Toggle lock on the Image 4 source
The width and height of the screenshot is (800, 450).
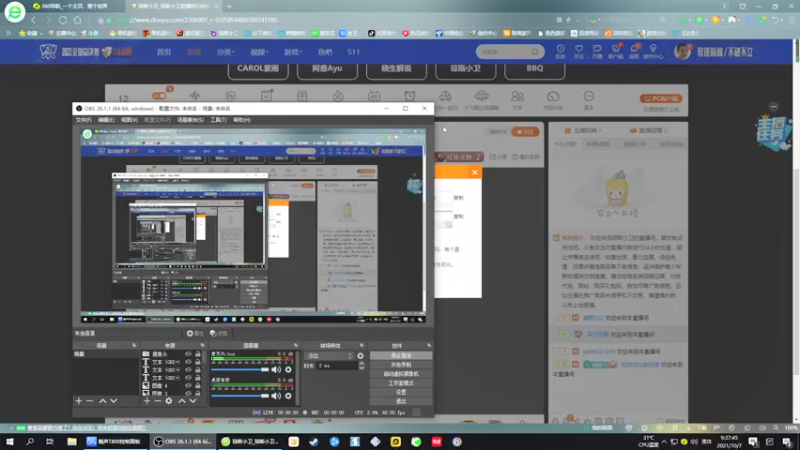[x=197, y=386]
